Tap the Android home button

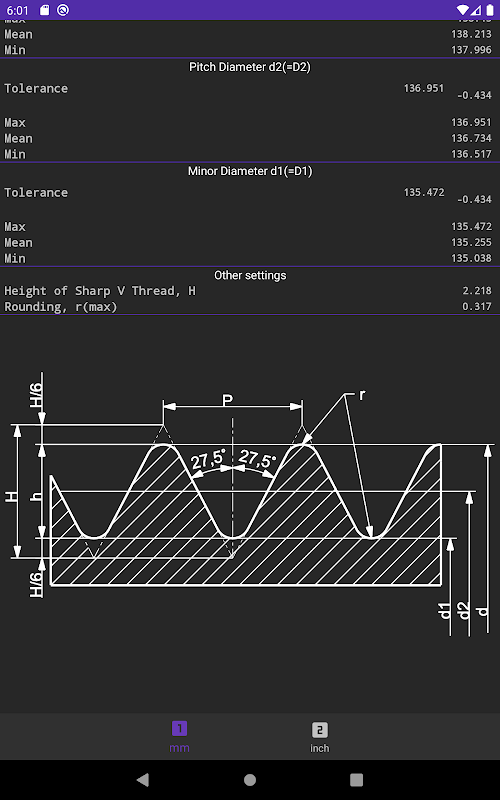[x=250, y=780]
